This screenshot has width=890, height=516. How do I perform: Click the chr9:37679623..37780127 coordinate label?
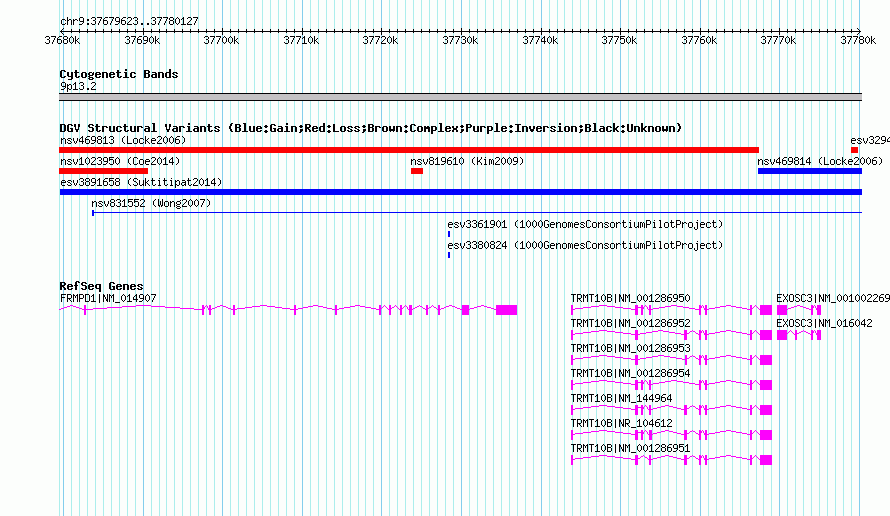pos(129,21)
